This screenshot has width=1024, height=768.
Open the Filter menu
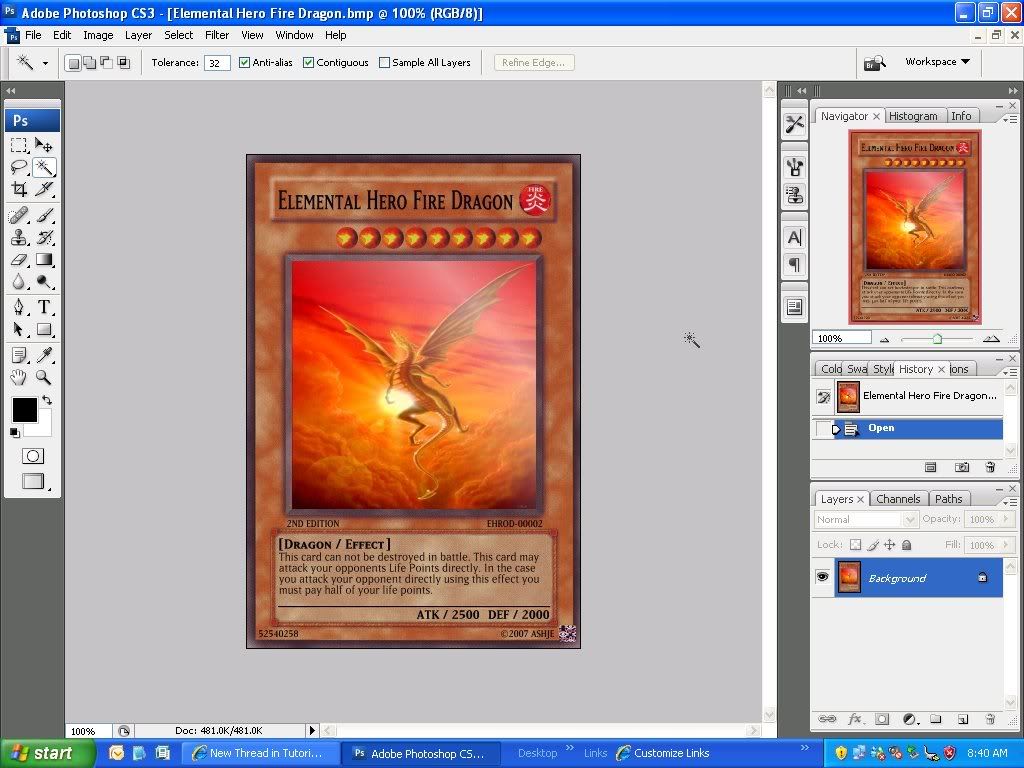tap(217, 35)
